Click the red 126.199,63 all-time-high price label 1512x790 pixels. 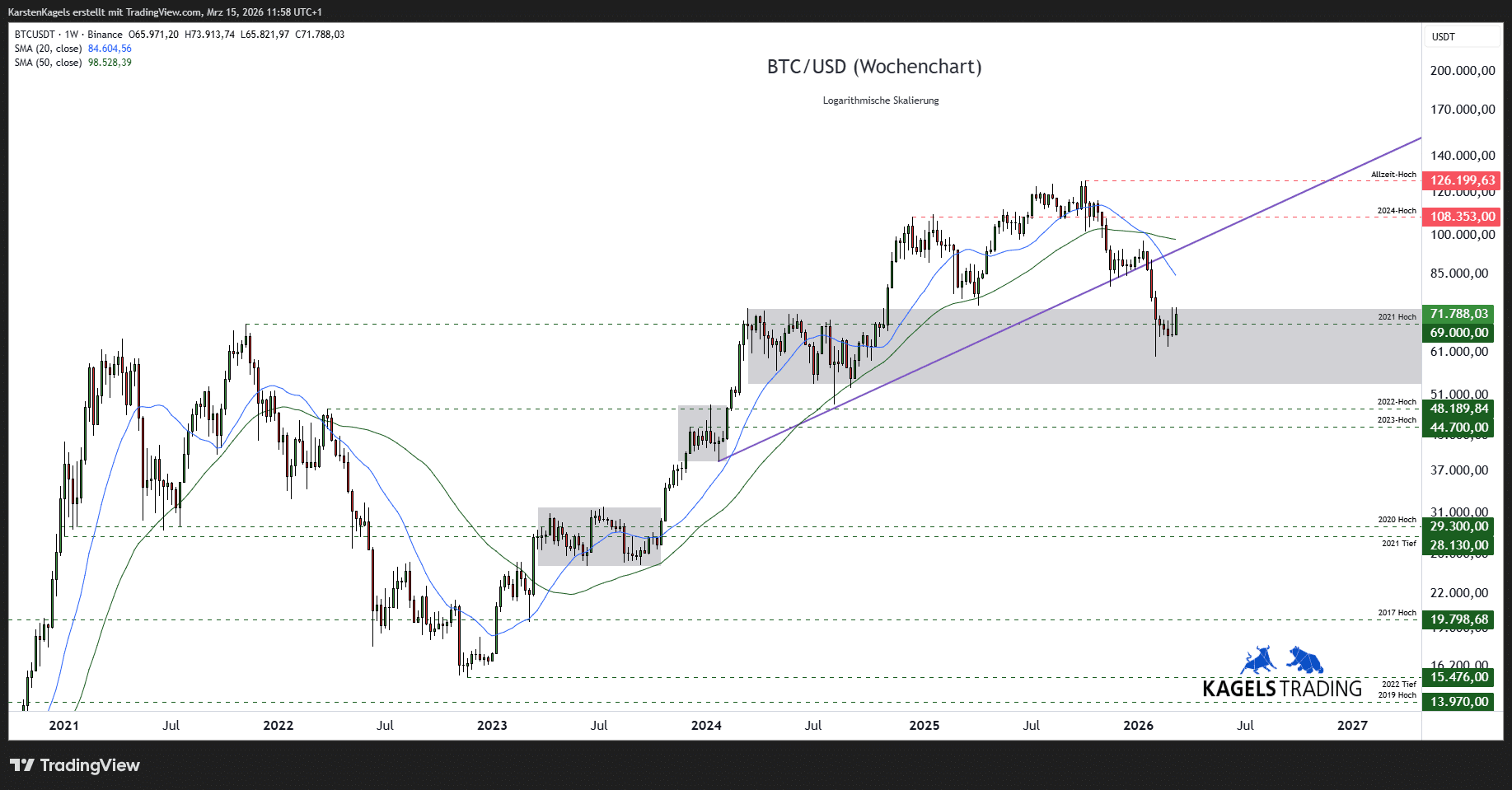pyautogui.click(x=1462, y=180)
